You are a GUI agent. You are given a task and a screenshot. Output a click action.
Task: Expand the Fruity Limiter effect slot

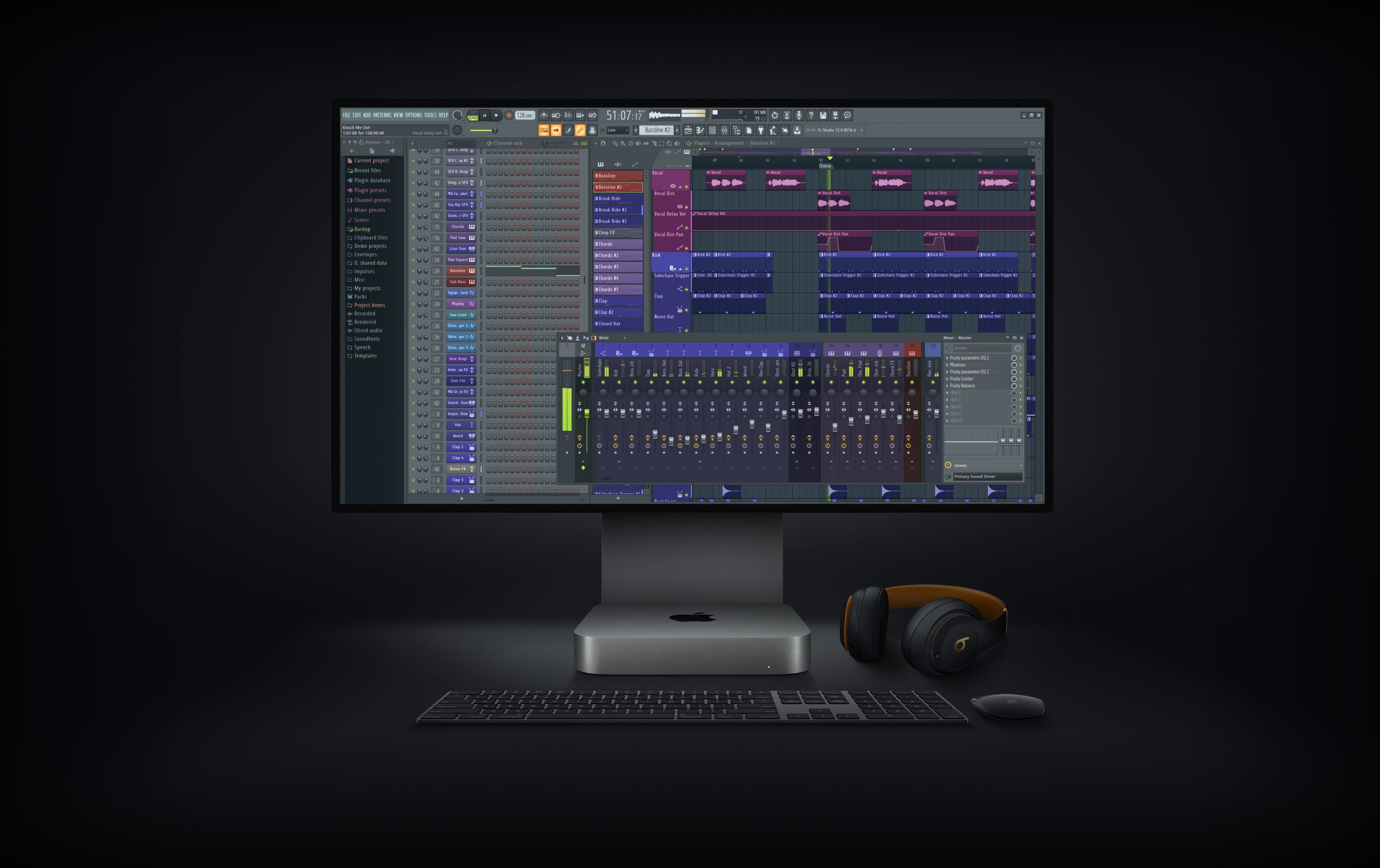tap(947, 379)
